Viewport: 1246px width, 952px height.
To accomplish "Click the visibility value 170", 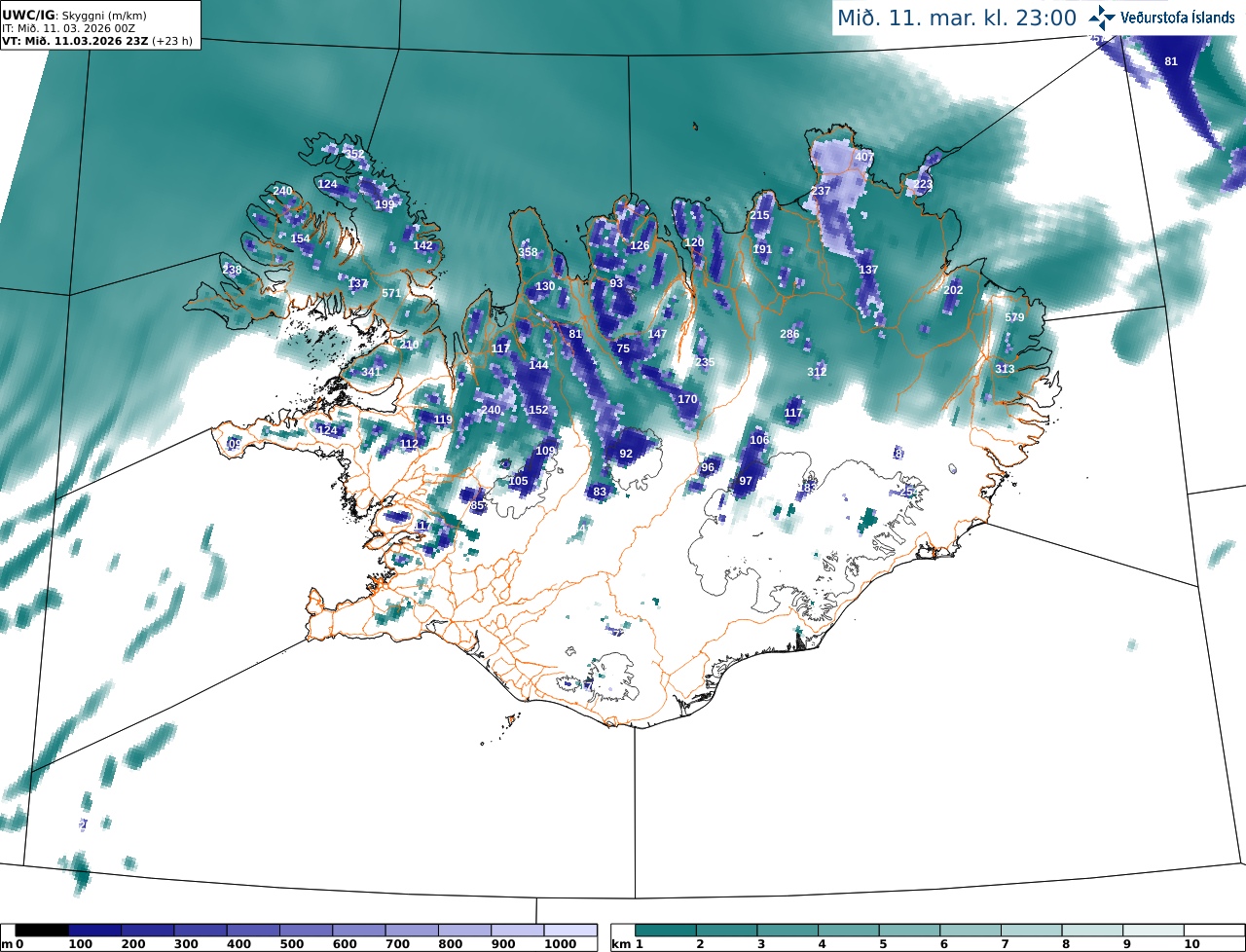I will [687, 399].
